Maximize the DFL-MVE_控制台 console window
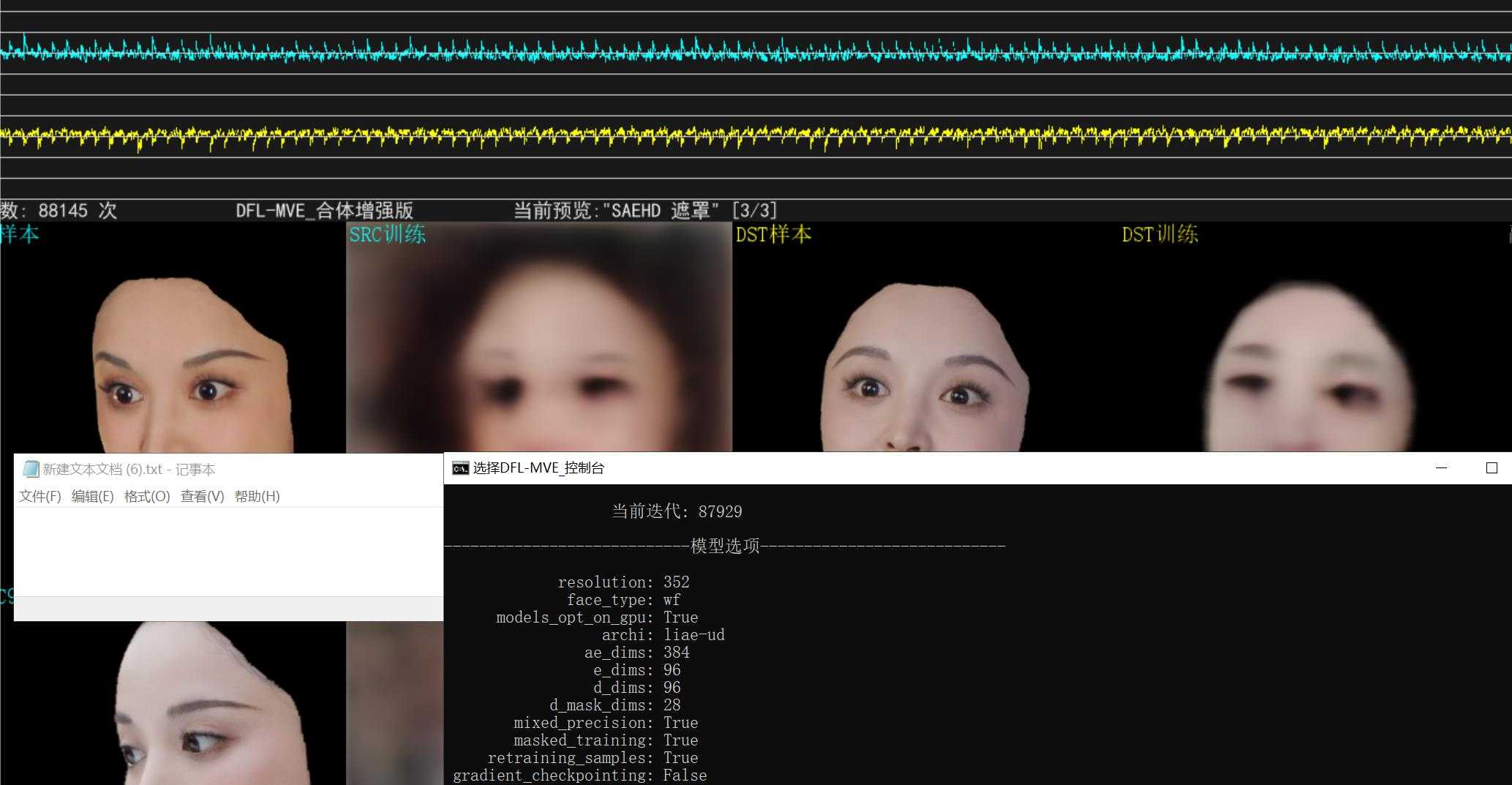Image resolution: width=1512 pixels, height=785 pixels. tap(1492, 468)
